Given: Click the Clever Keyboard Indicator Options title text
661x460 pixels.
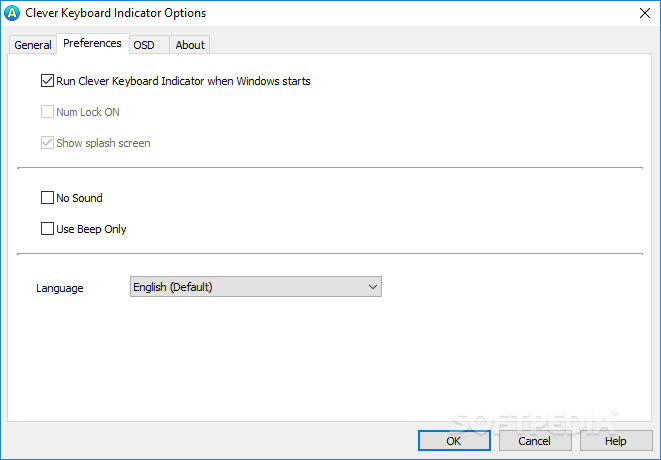Looking at the screenshot, I should [x=116, y=13].
